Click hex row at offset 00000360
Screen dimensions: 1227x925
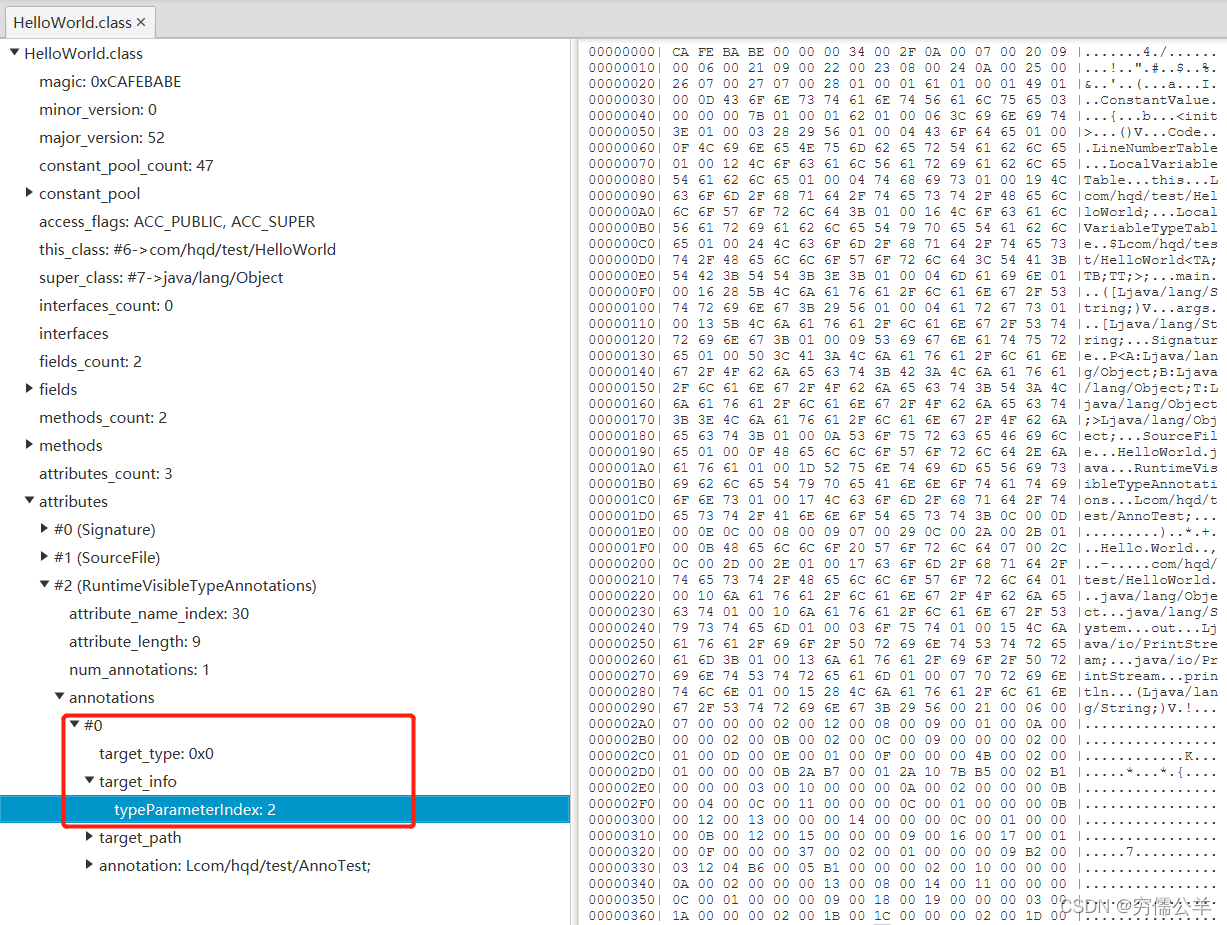pos(903,915)
